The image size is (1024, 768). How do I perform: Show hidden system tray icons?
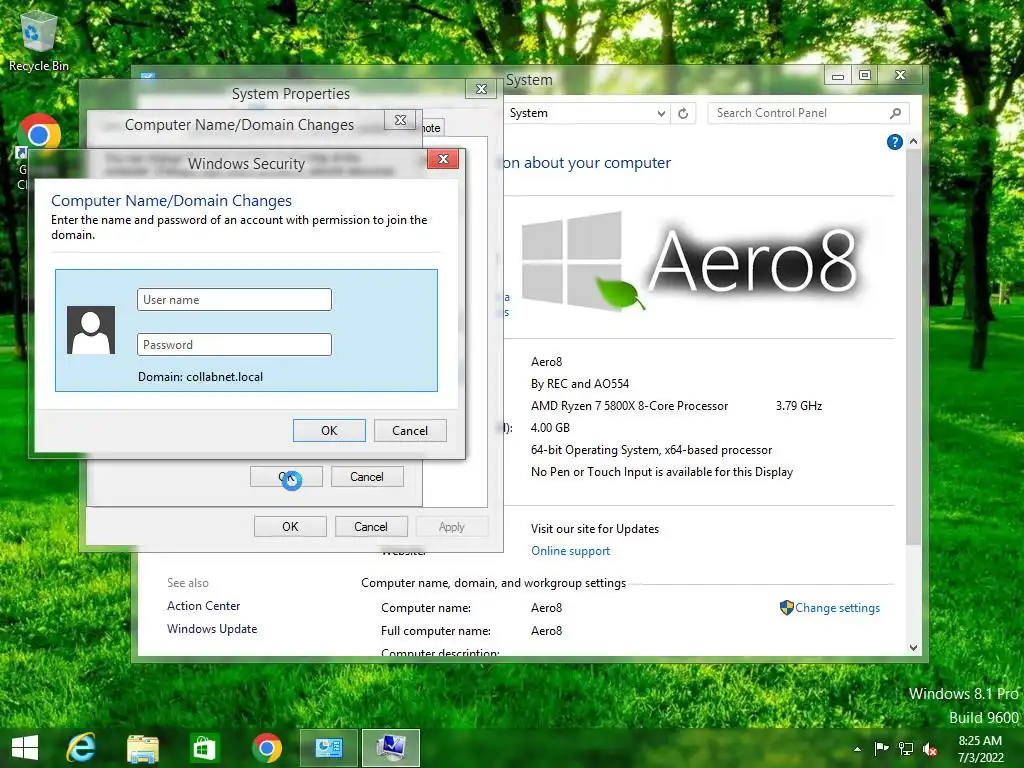(x=857, y=749)
